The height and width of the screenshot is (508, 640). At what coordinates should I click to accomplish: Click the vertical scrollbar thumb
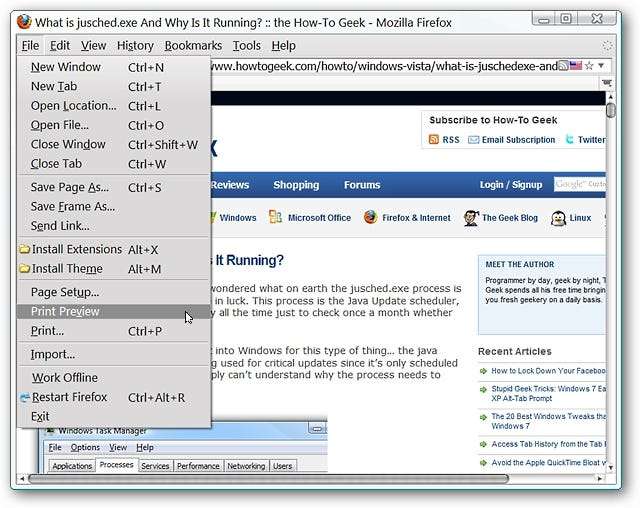[611, 110]
